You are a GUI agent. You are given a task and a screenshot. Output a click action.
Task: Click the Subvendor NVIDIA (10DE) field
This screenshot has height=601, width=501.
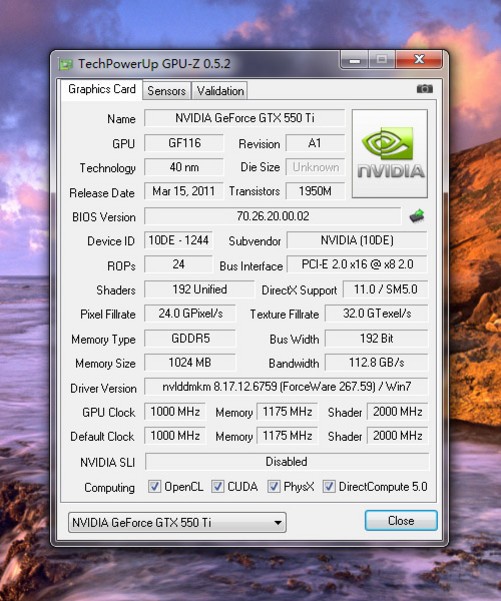(357, 240)
